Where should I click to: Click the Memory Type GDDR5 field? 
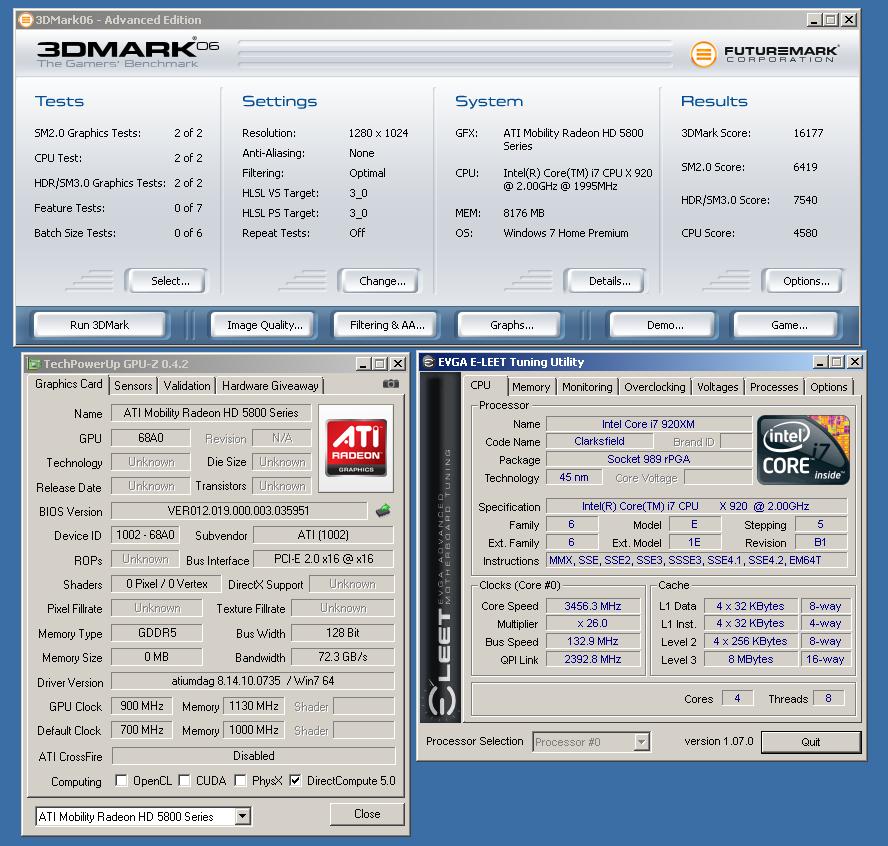[157, 633]
